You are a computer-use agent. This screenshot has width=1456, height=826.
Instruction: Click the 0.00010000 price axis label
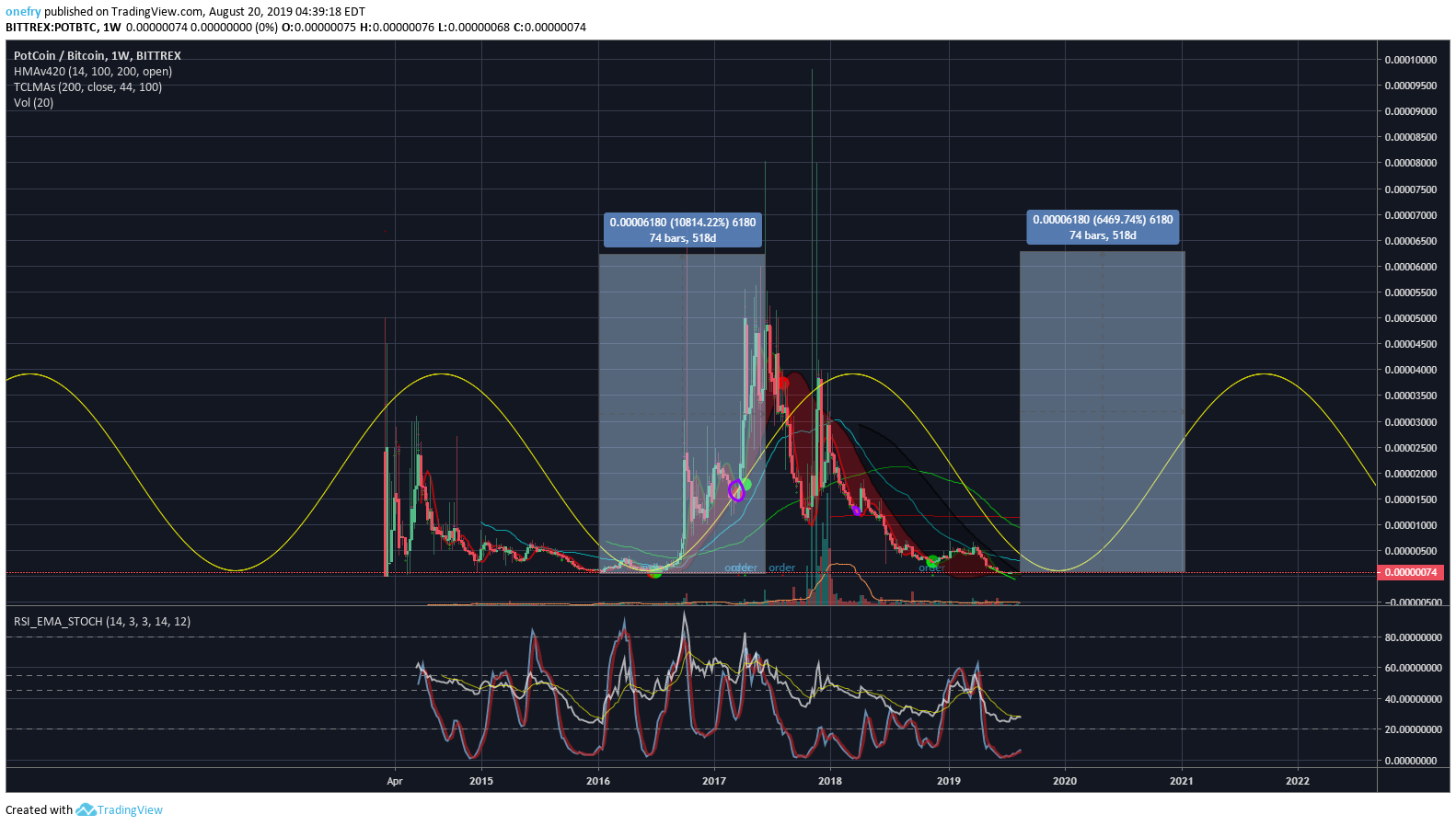click(x=1411, y=60)
